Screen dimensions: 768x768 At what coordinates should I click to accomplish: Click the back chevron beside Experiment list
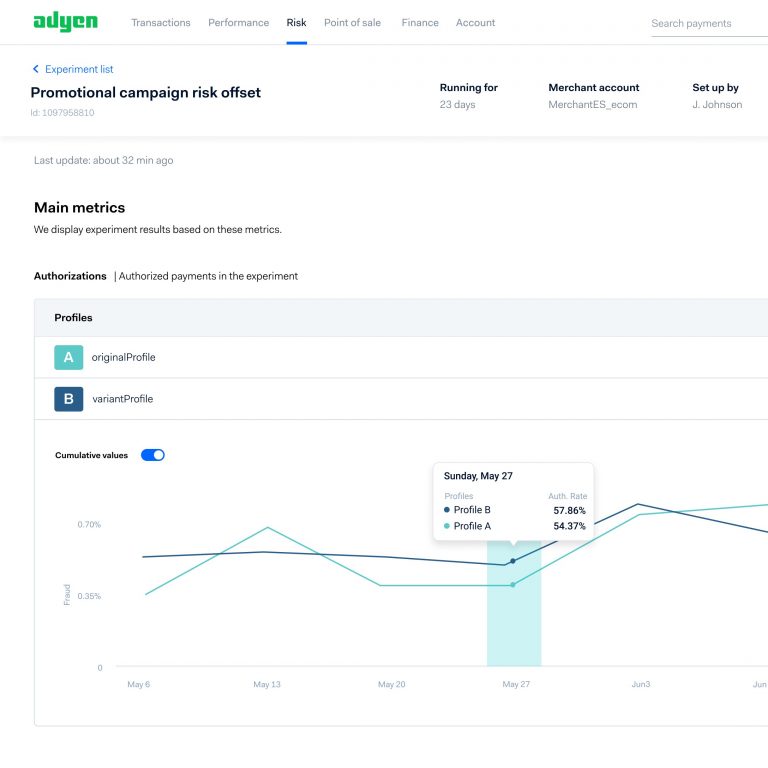(36, 69)
